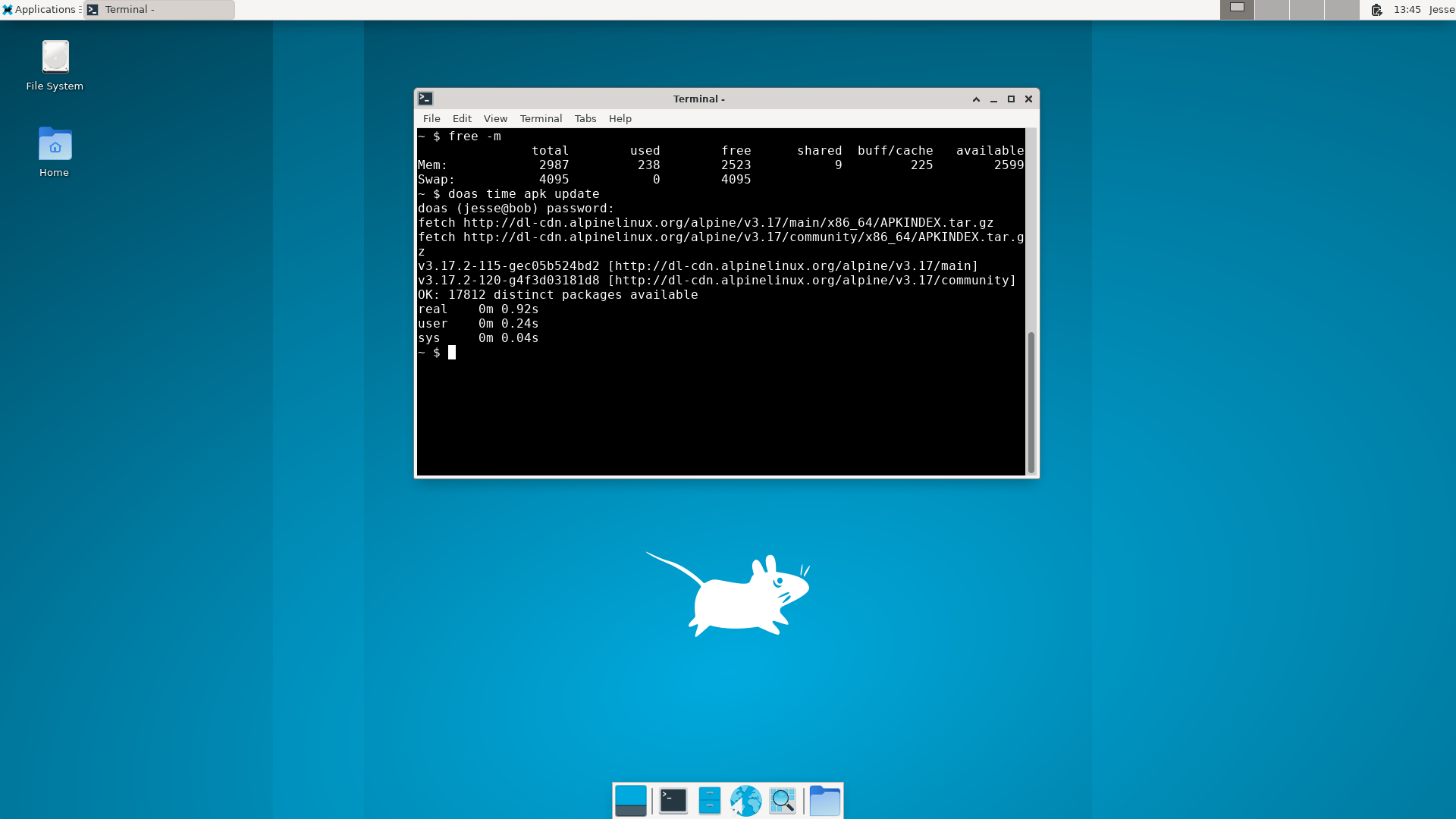Minimize the Terminal window
1456x819 pixels.
[993, 99]
